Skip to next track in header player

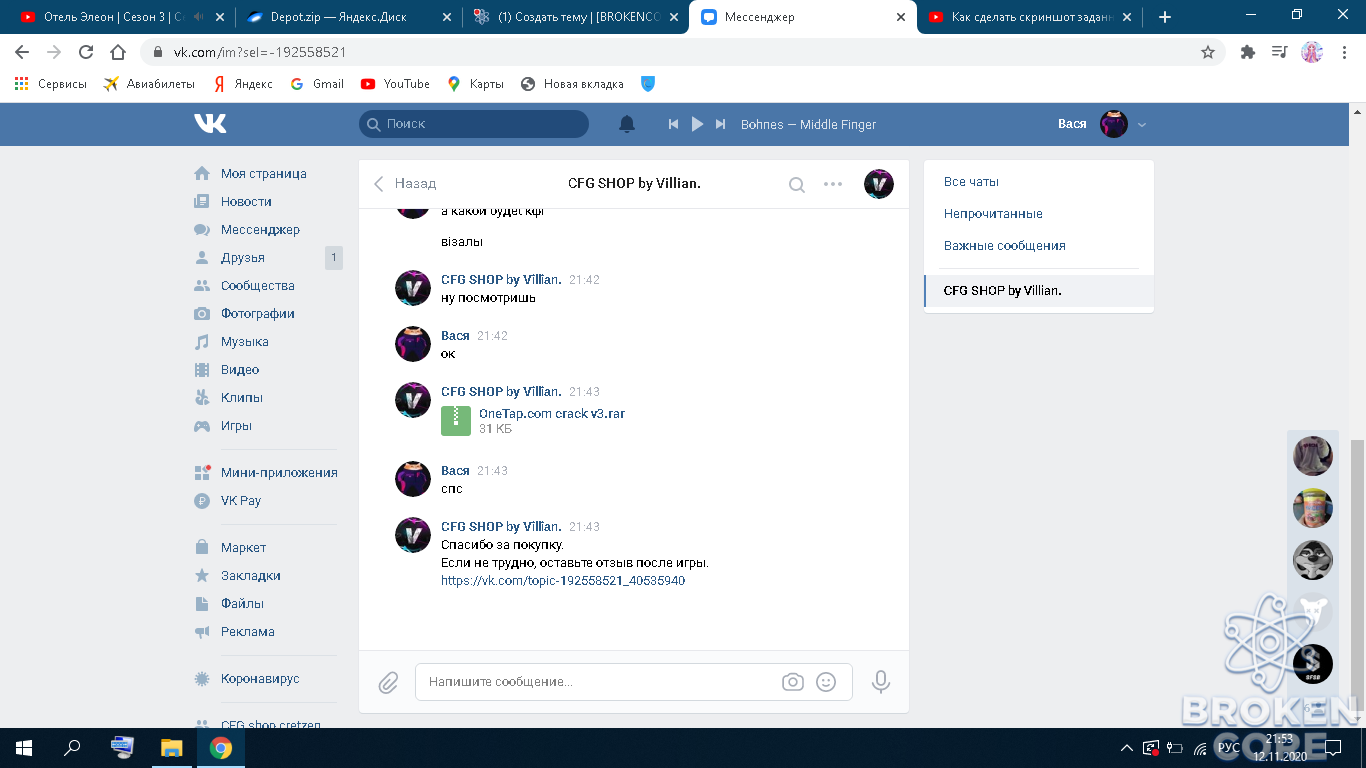click(x=721, y=124)
